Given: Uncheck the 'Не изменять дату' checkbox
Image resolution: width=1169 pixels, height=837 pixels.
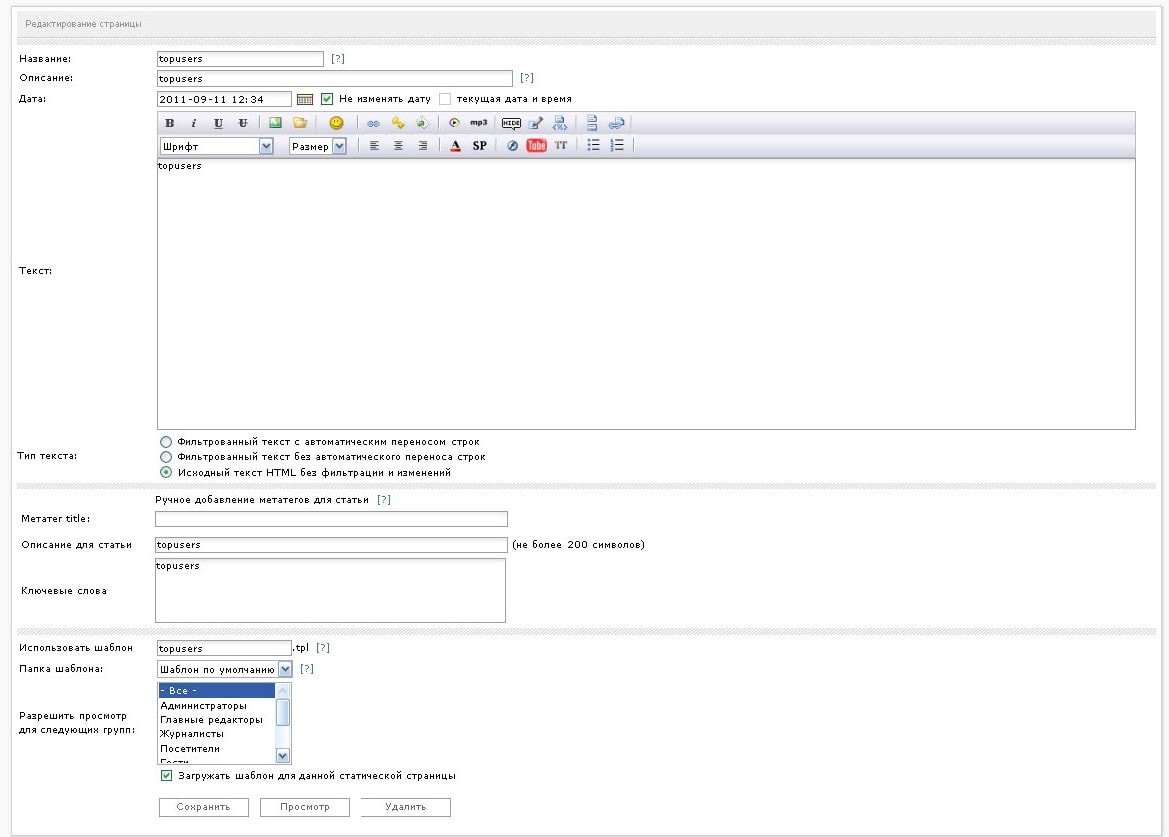Looking at the screenshot, I should [x=327, y=99].
